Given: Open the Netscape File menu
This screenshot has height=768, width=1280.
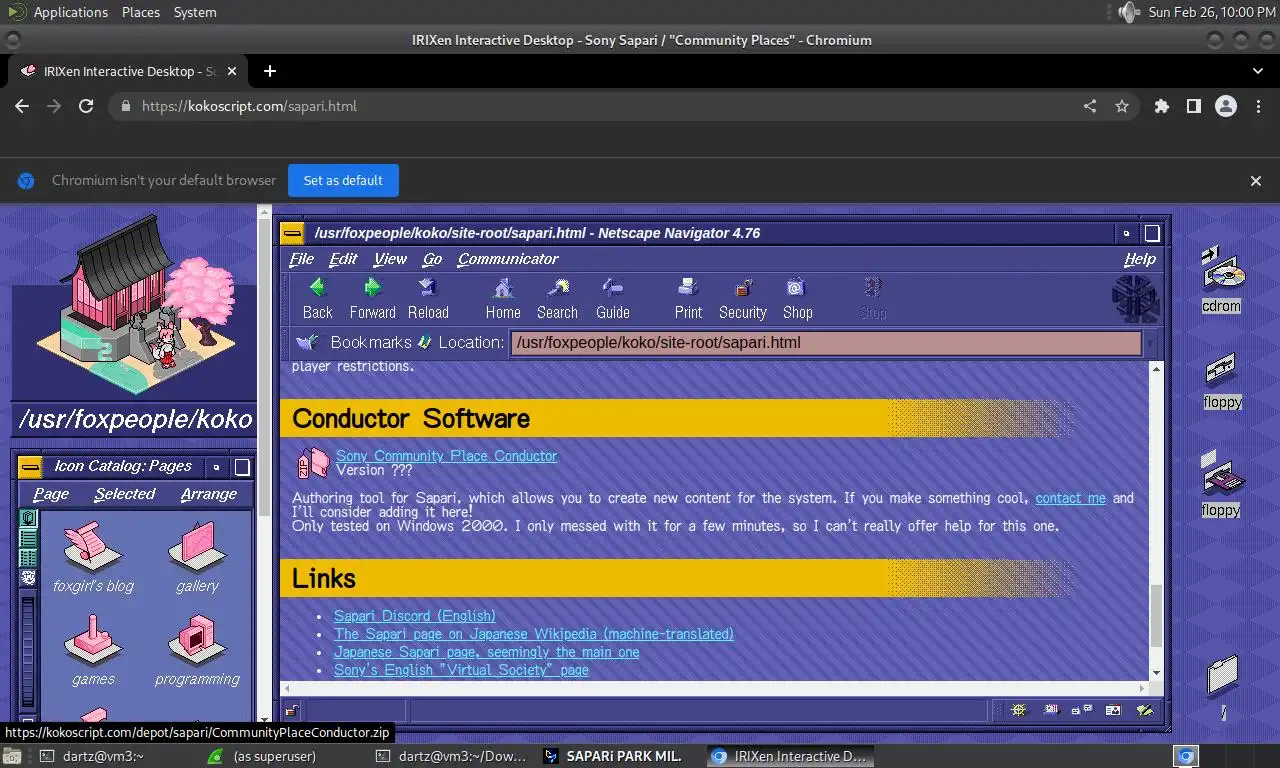Looking at the screenshot, I should 301,259.
